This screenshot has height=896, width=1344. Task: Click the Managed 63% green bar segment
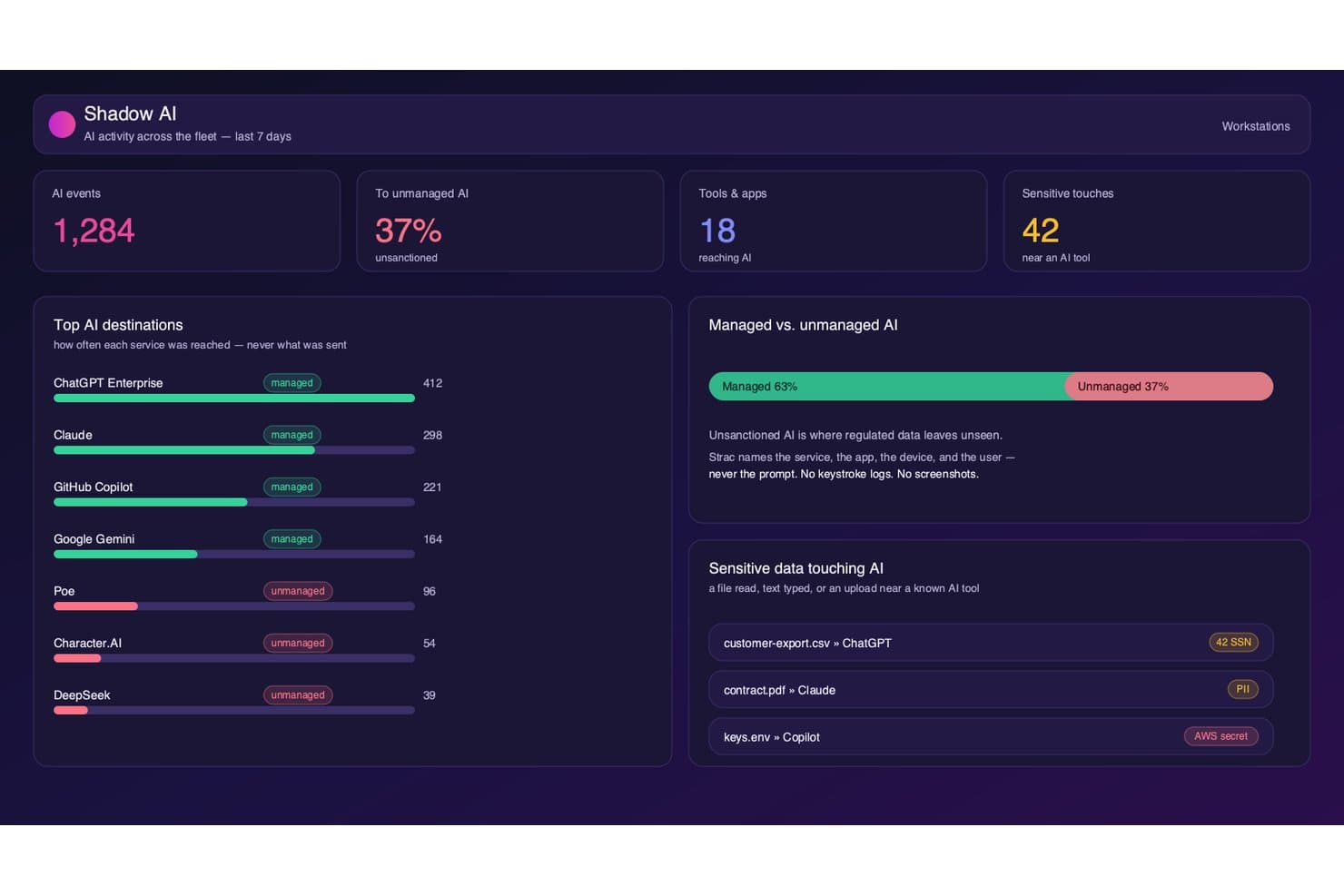(x=886, y=386)
